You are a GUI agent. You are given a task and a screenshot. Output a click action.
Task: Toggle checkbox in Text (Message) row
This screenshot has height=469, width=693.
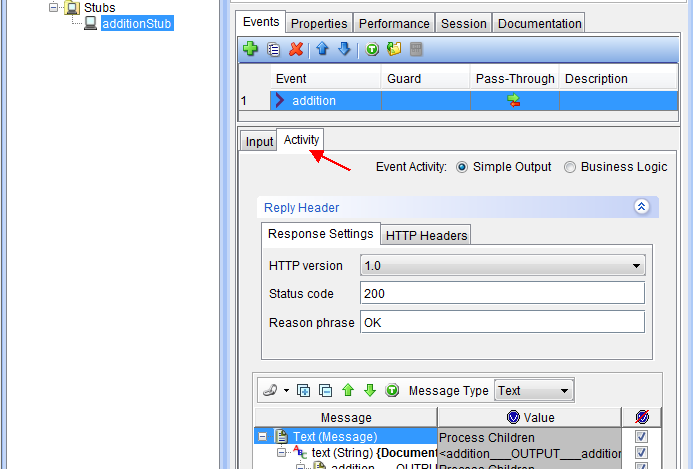point(641,437)
